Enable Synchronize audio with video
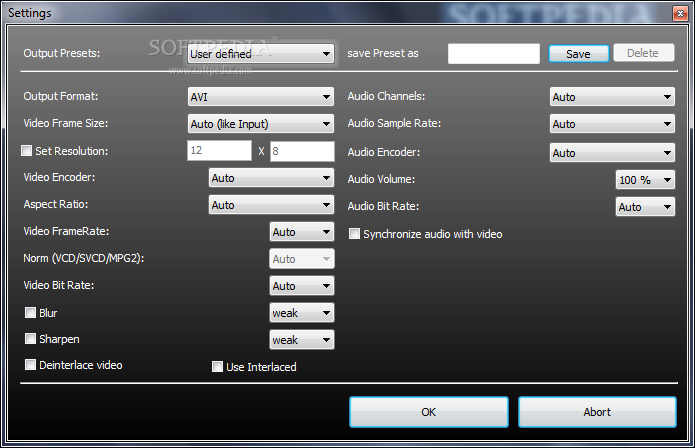Viewport: 695px width, 448px height. pyautogui.click(x=354, y=234)
